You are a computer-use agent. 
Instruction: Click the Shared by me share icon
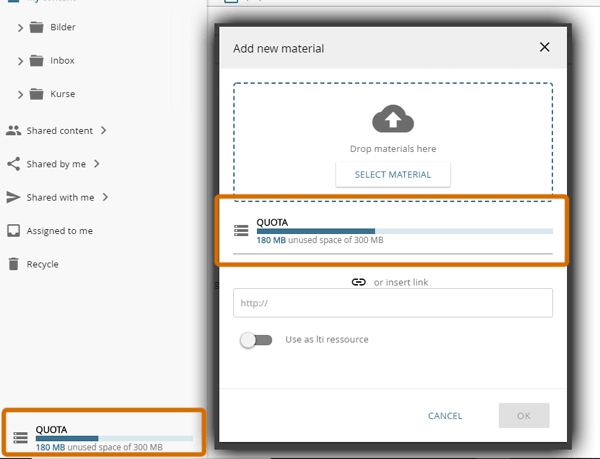coord(14,164)
